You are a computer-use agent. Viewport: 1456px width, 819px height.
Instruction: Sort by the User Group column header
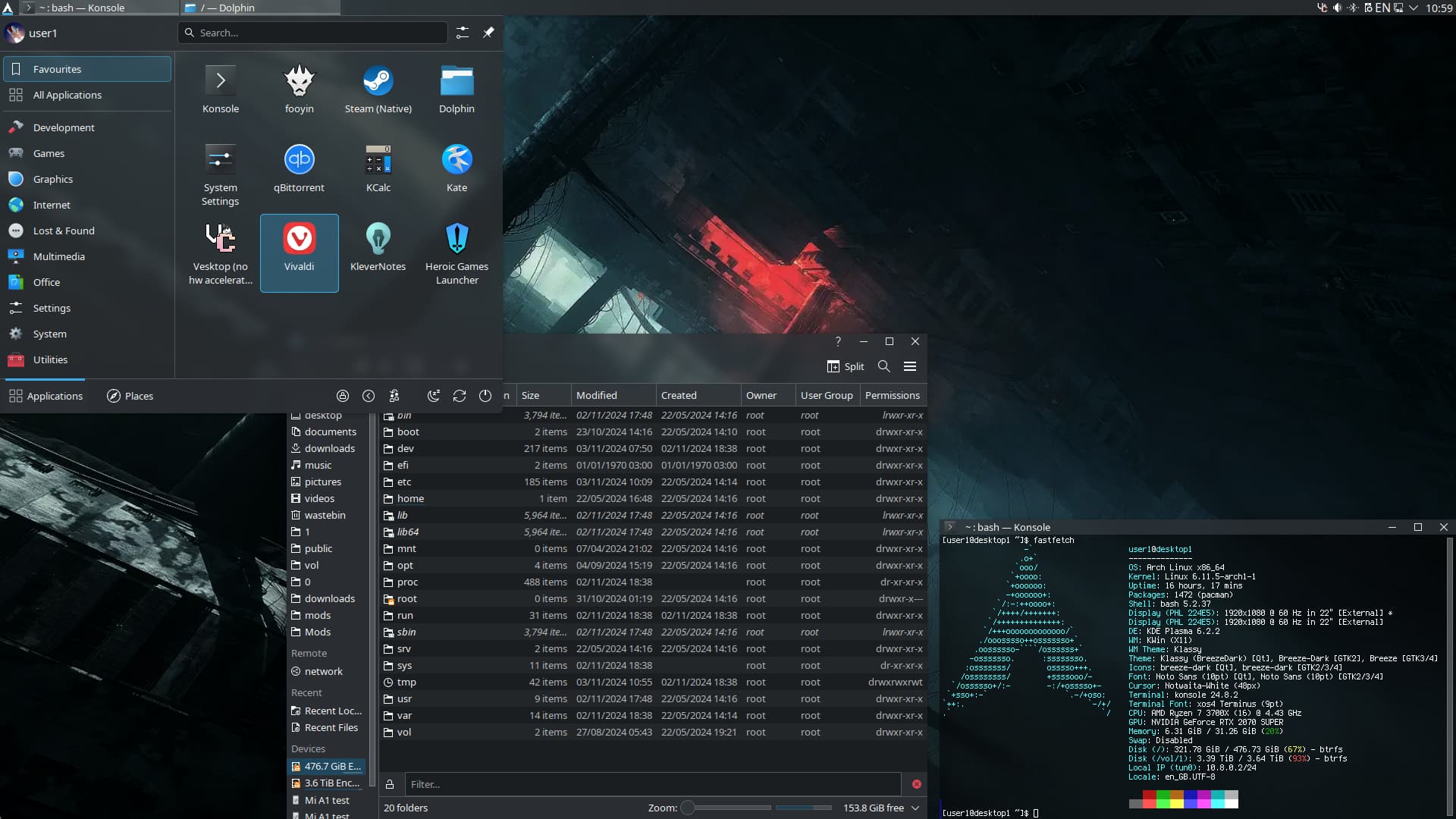827,395
